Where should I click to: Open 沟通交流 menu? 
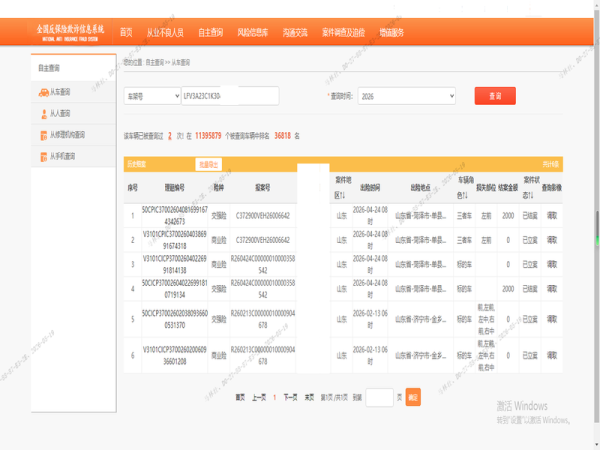click(x=295, y=33)
